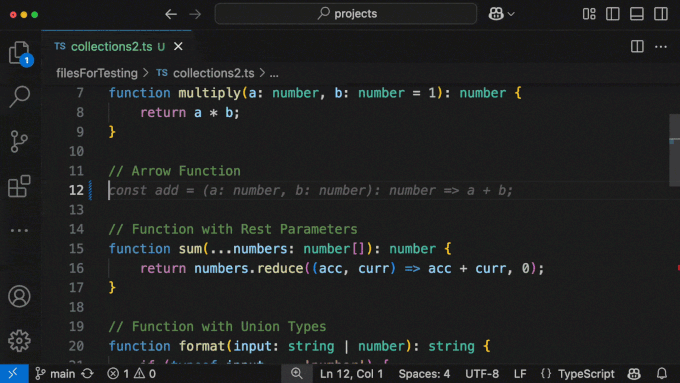
Task: Click 'return a * b;' on line 8
Action: (x=190, y=113)
